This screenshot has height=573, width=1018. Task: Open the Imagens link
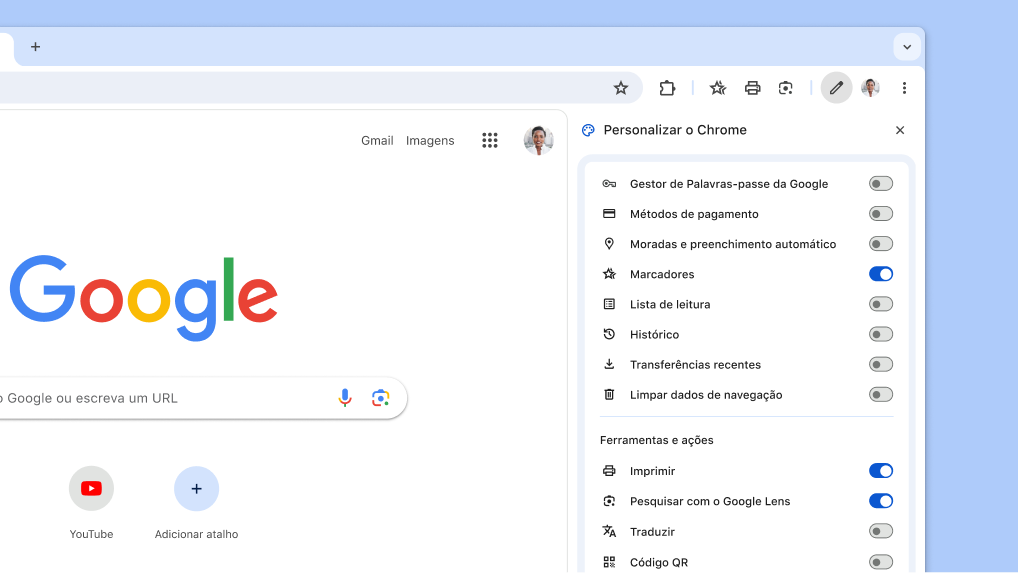(x=430, y=141)
